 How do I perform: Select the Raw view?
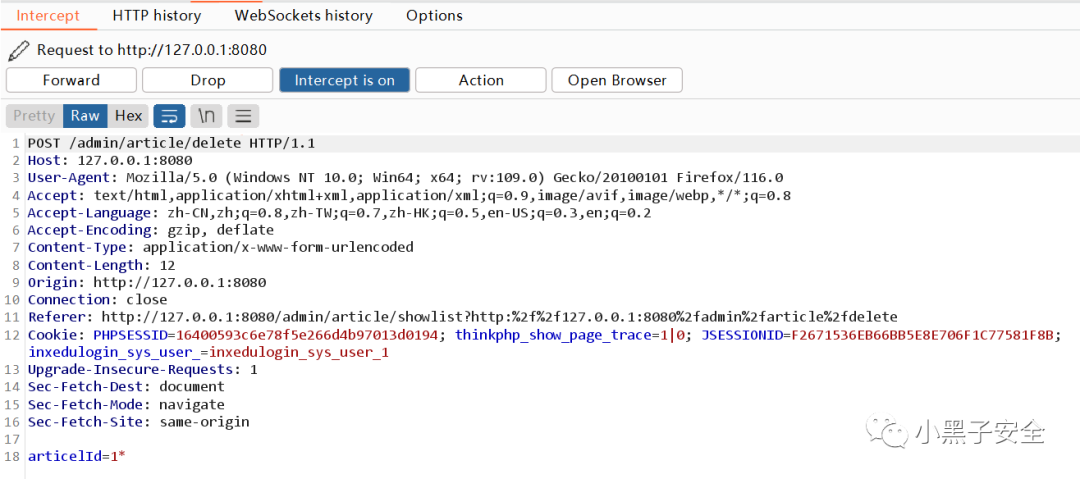tap(85, 116)
